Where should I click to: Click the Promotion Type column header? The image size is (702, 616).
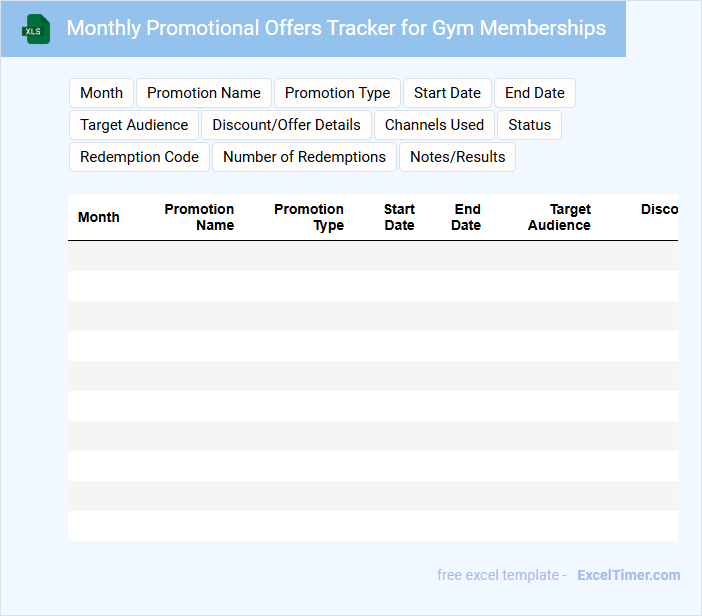tap(308, 217)
